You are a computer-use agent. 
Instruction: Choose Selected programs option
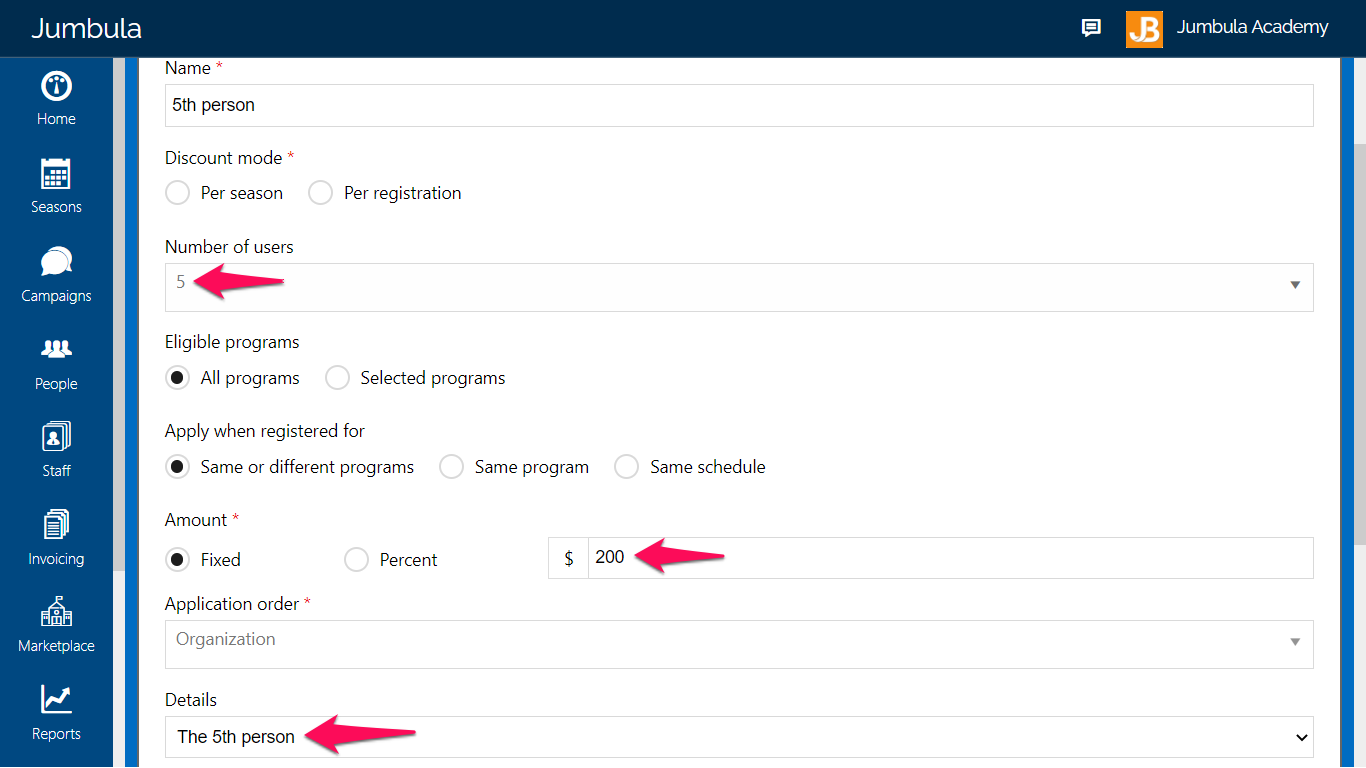(x=337, y=378)
